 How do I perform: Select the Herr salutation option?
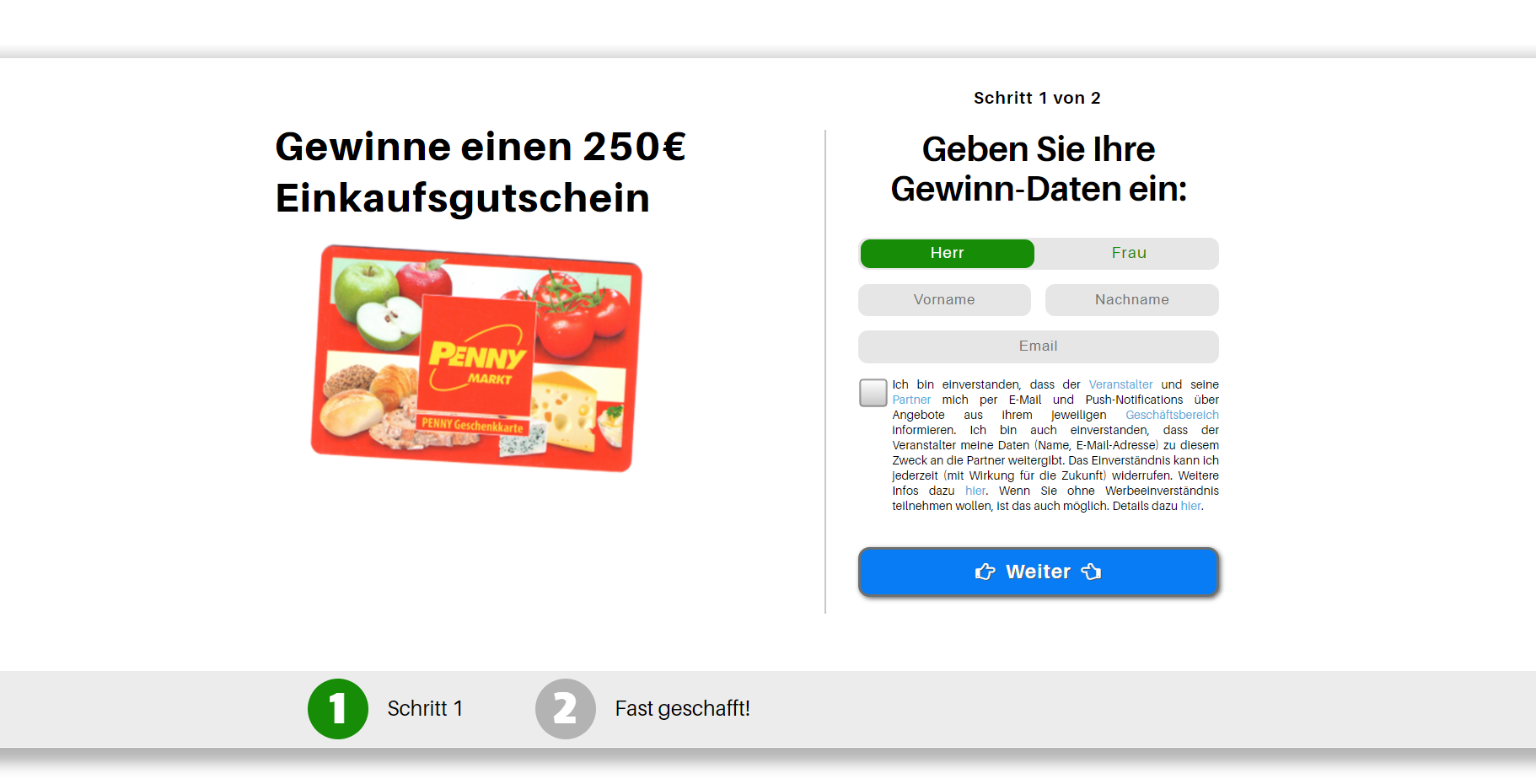click(x=947, y=254)
